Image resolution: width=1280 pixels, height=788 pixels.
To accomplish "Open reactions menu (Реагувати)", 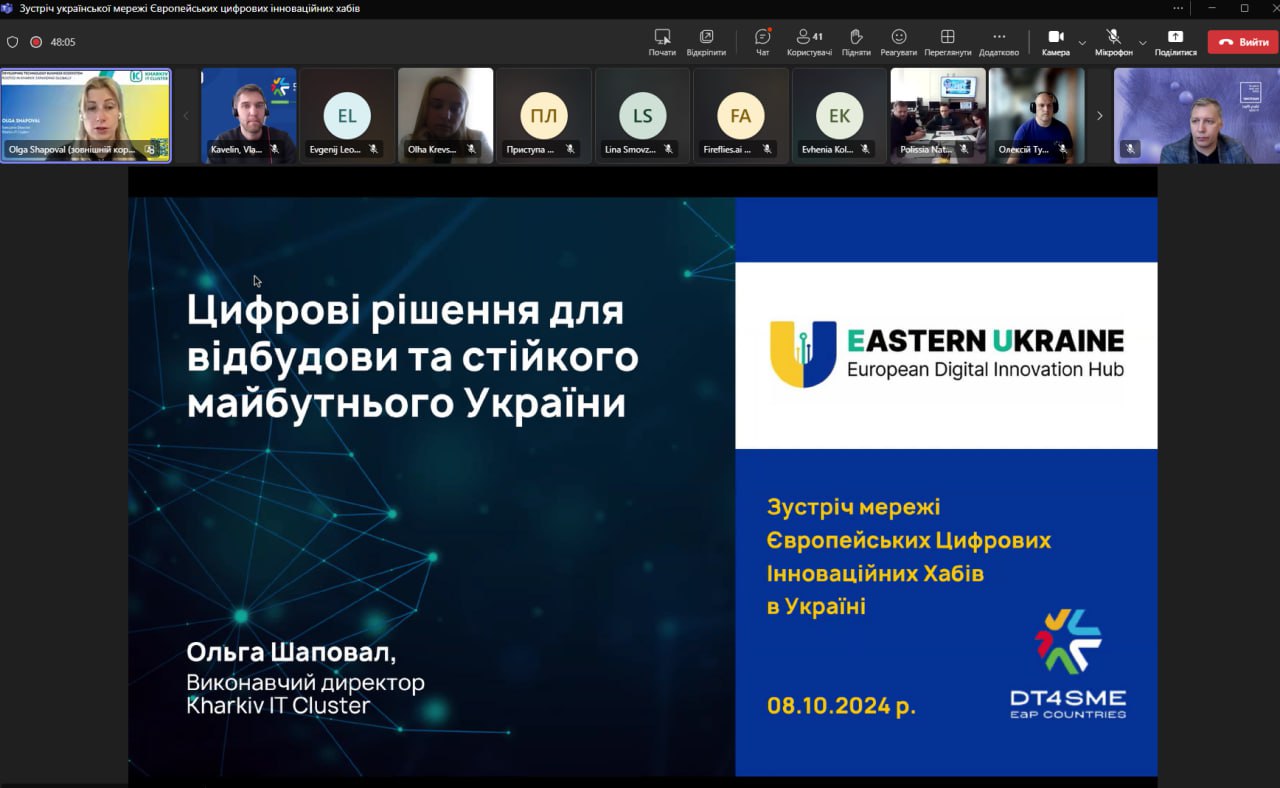I will (898, 41).
